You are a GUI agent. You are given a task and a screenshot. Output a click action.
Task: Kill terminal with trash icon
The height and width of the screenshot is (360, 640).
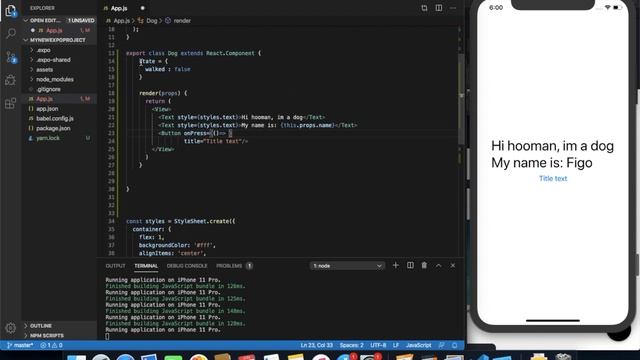(x=424, y=265)
